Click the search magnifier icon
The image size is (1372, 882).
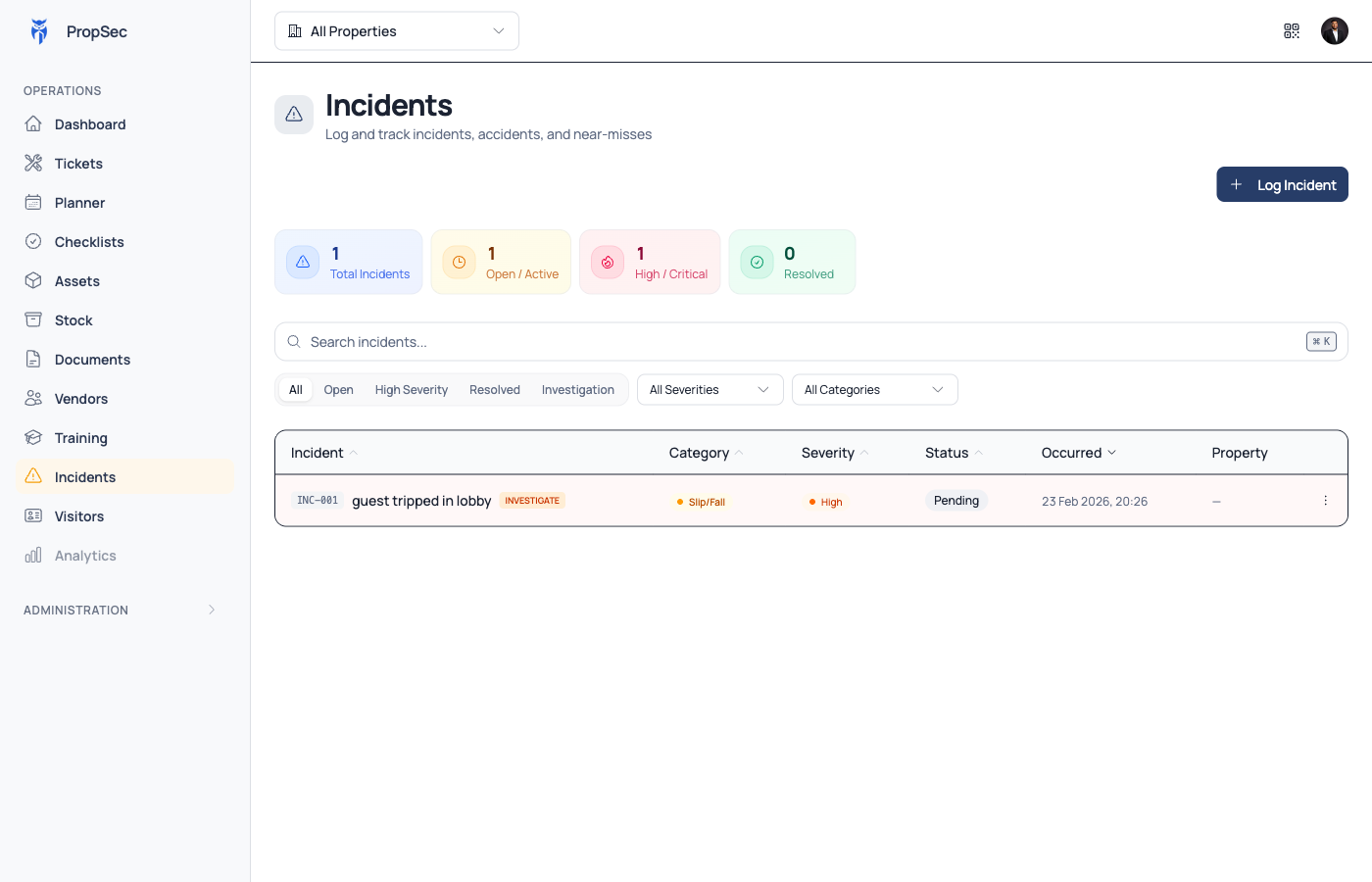[x=294, y=342]
